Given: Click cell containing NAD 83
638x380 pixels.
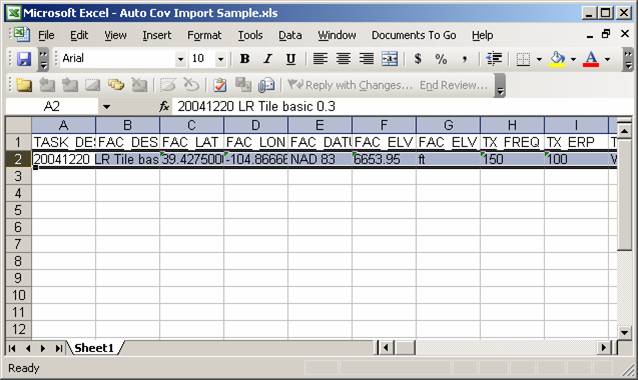Looking at the screenshot, I should click(320, 159).
